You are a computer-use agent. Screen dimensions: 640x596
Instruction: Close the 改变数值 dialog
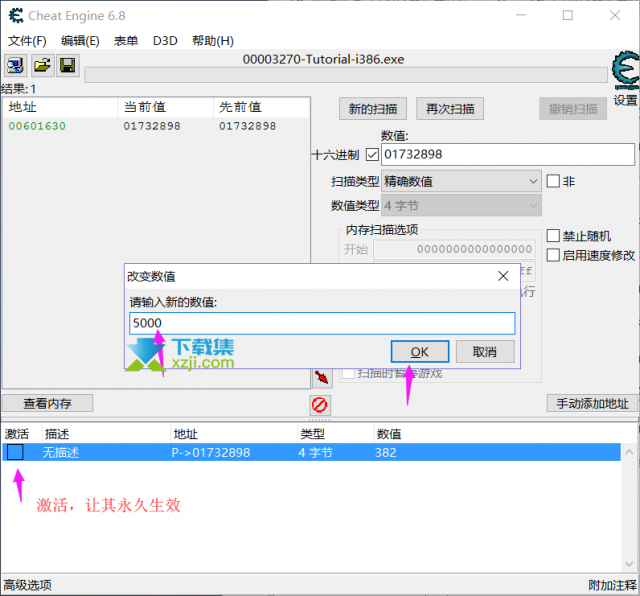point(503,276)
